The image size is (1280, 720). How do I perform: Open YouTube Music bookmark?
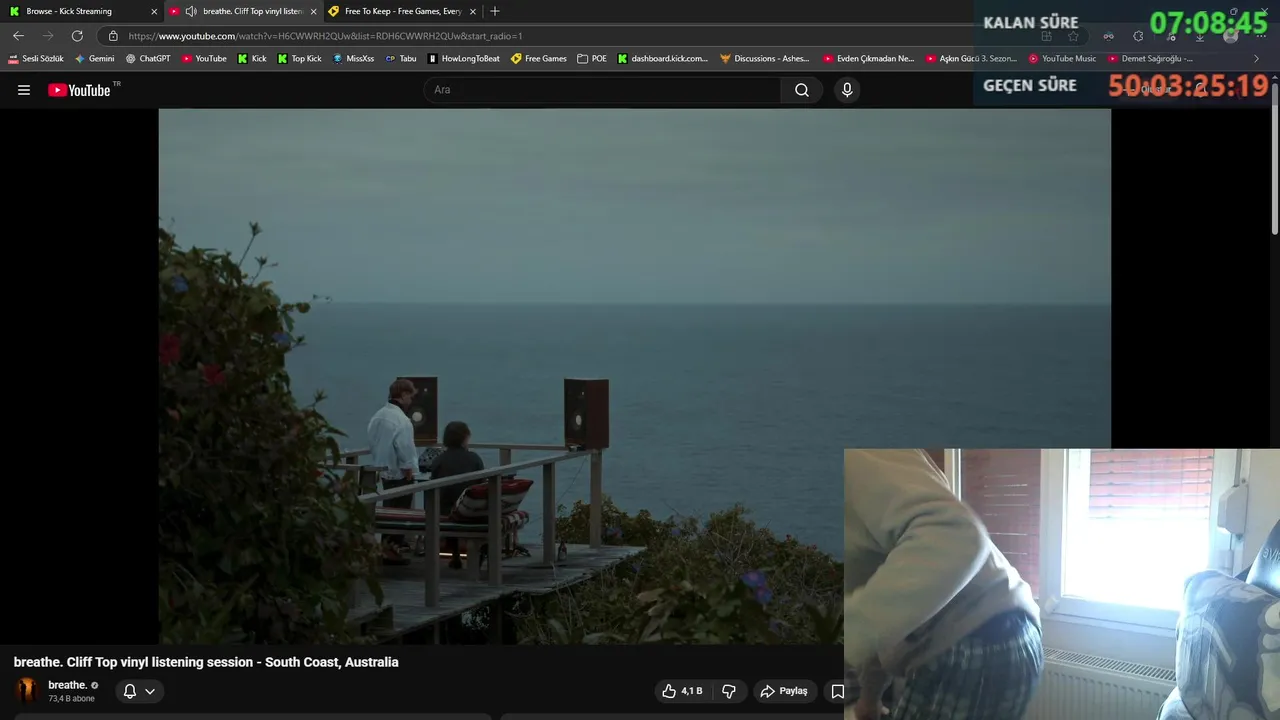pyautogui.click(x=1062, y=59)
